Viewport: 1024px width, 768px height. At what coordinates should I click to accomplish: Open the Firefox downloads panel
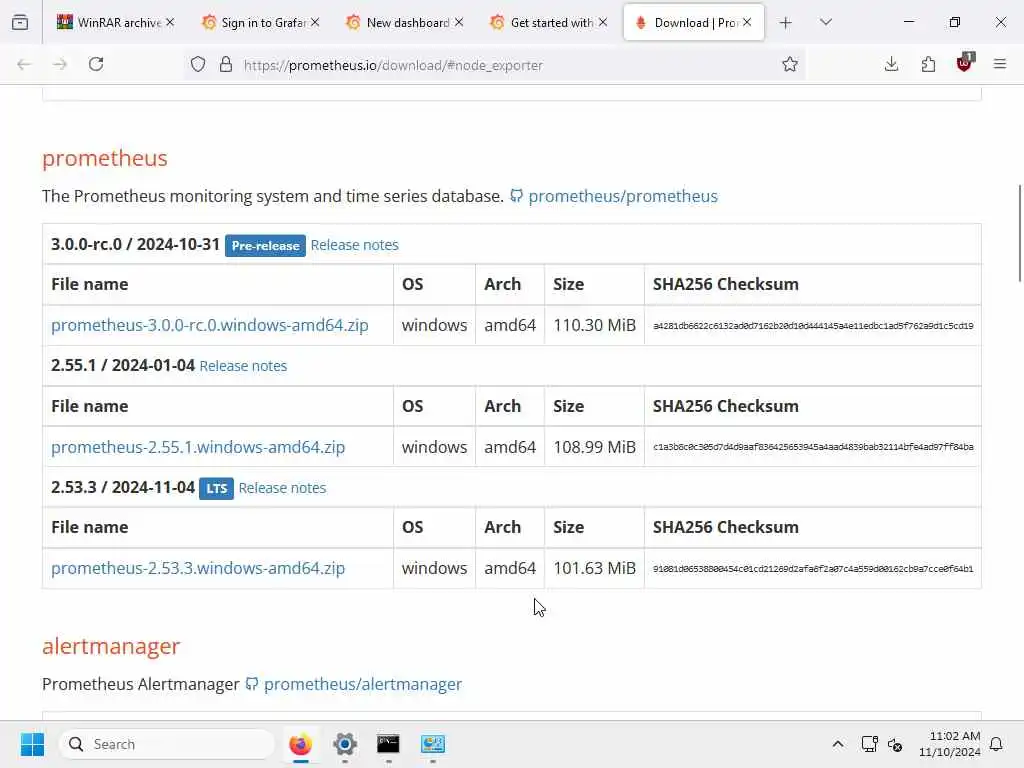tap(891, 64)
